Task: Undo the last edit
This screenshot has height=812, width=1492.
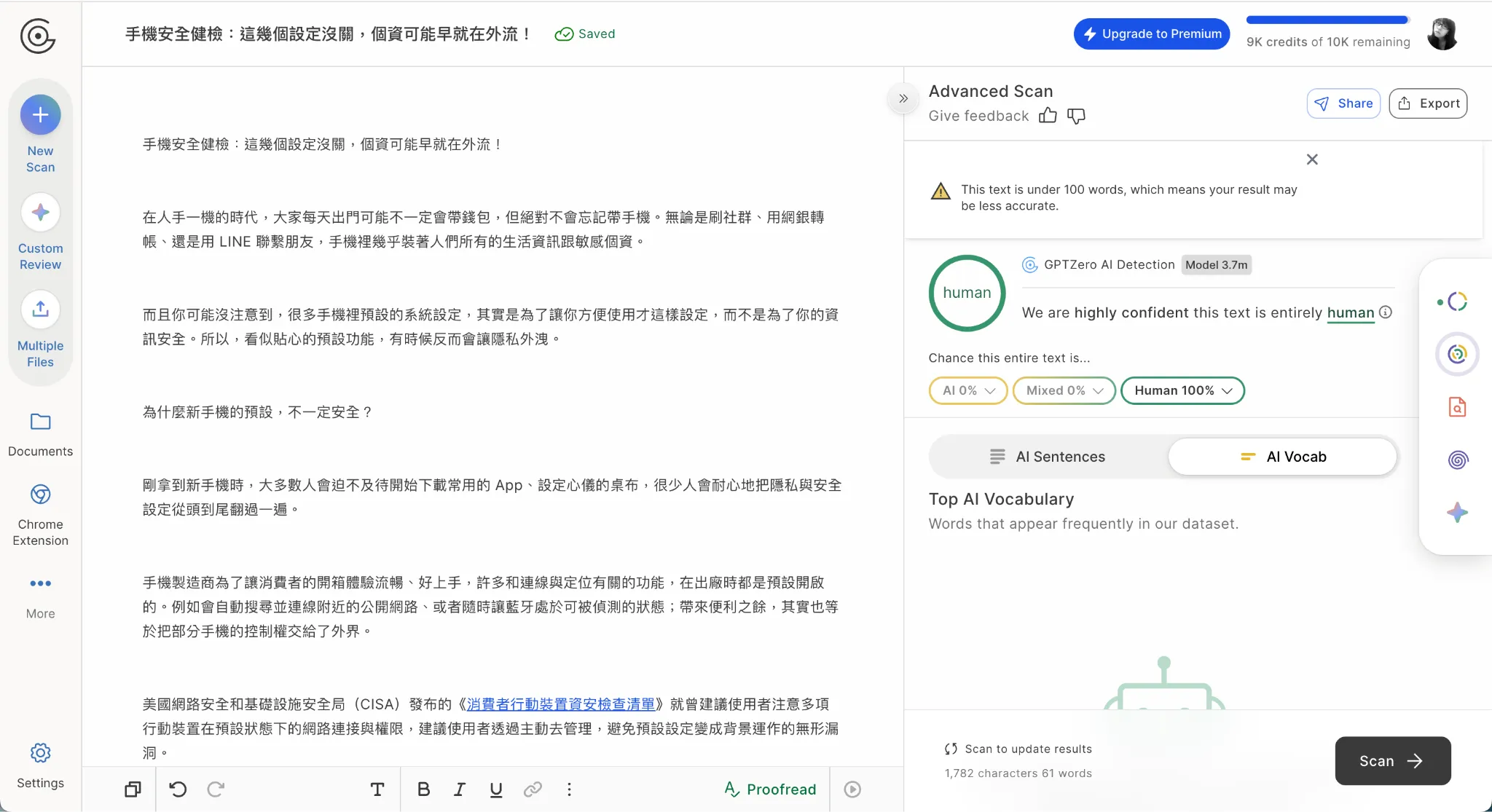Action: (x=178, y=789)
